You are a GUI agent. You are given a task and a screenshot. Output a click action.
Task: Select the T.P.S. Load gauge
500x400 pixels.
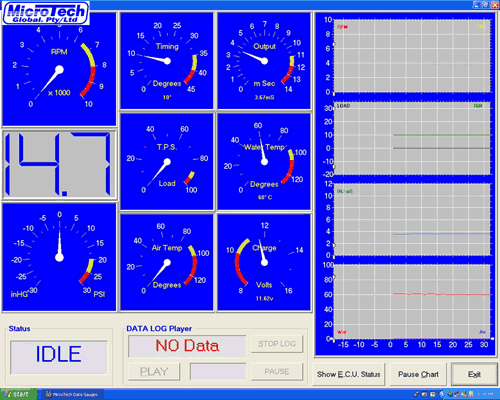[x=167, y=162]
